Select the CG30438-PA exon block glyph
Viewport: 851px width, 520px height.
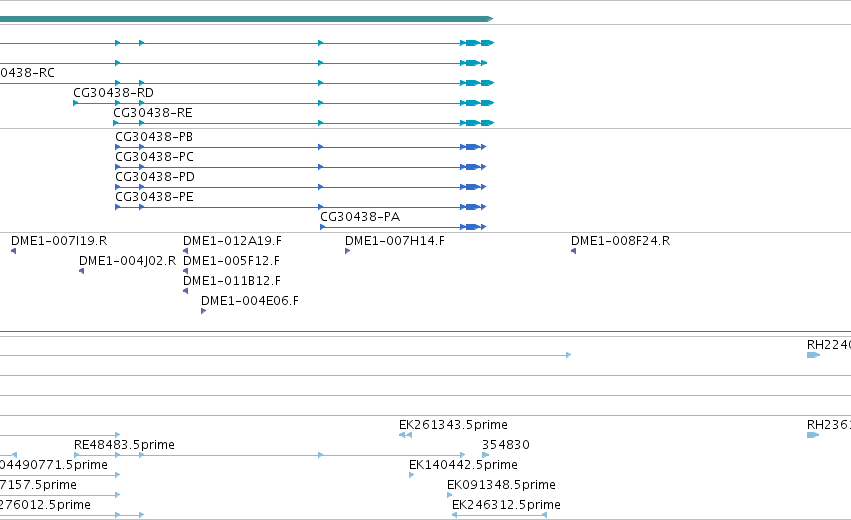coord(472,227)
